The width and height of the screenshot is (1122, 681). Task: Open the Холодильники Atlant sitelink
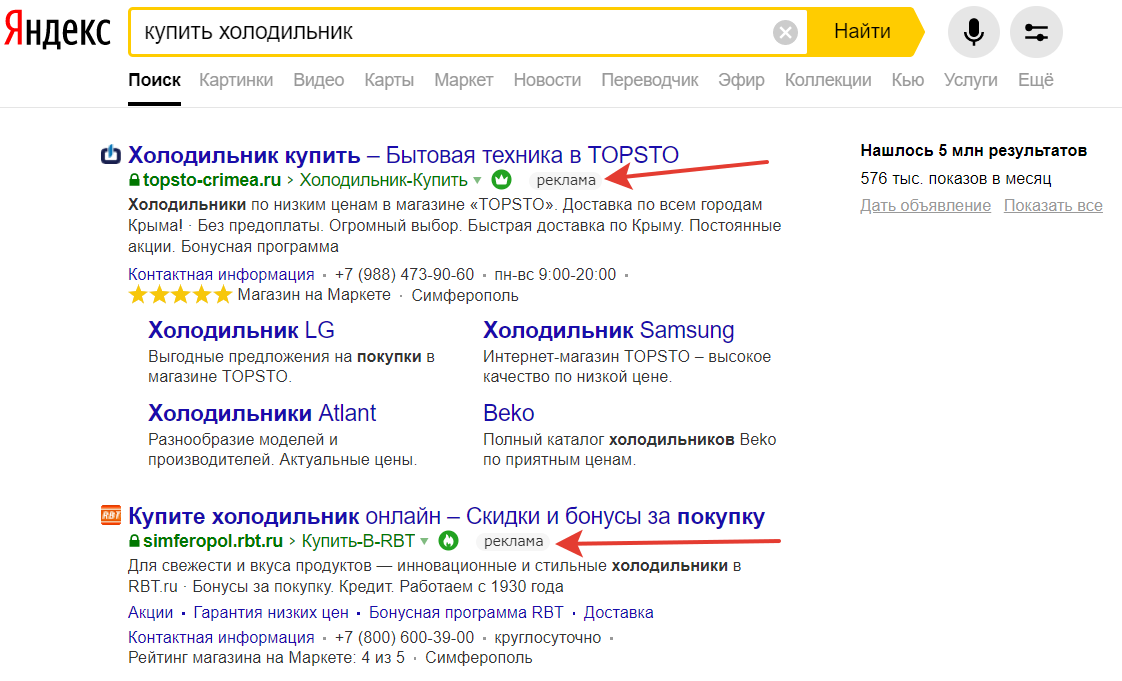[x=262, y=413]
